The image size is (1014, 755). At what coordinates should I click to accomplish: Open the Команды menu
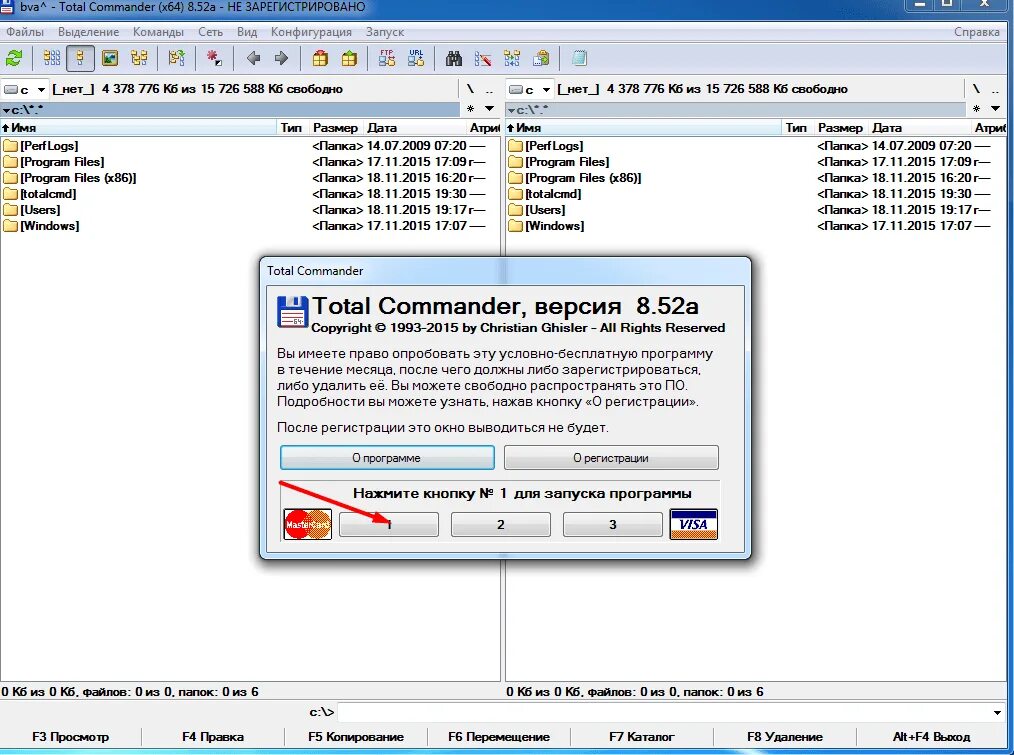(158, 32)
